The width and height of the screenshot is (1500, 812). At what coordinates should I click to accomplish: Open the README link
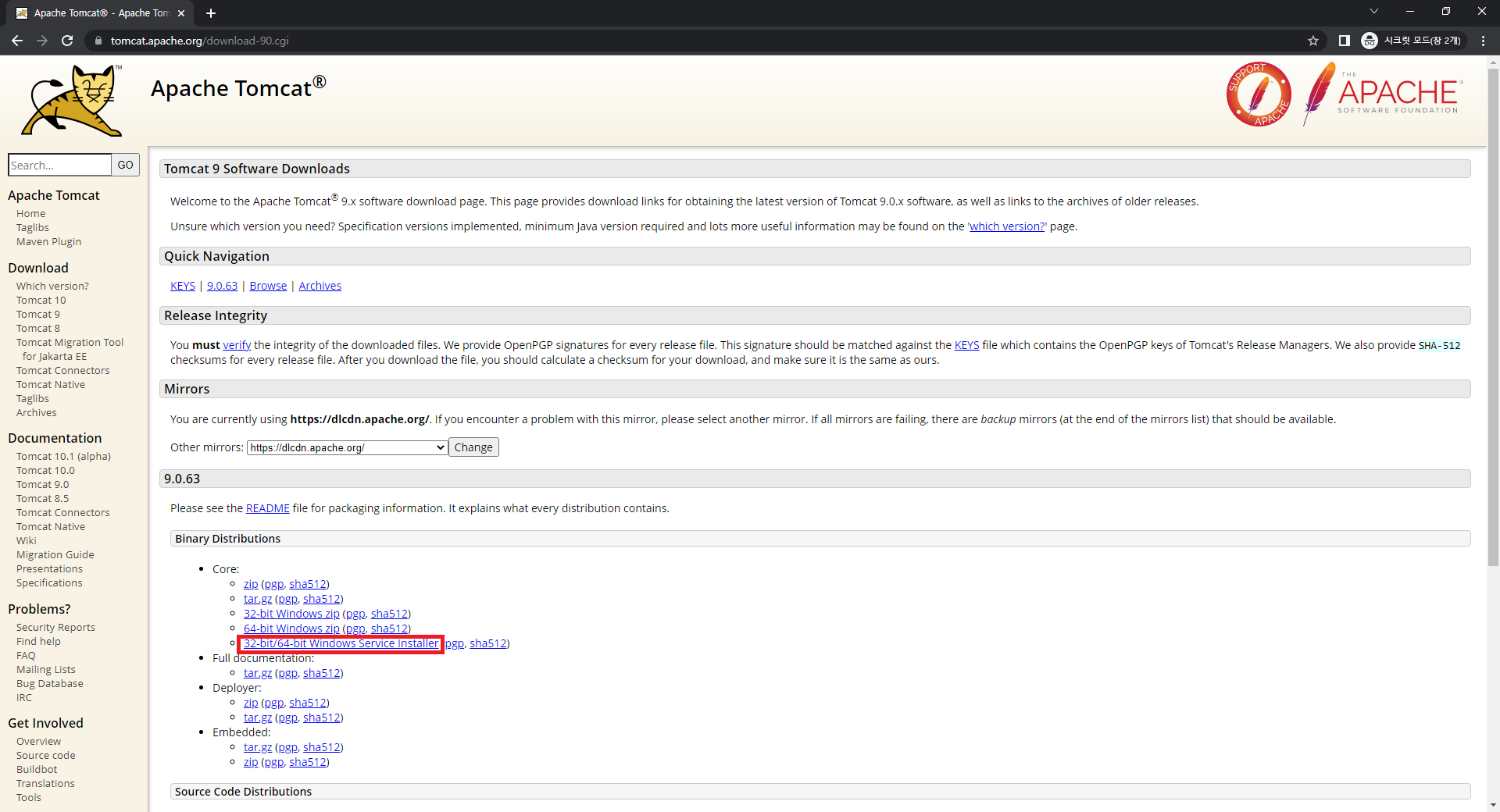(267, 508)
